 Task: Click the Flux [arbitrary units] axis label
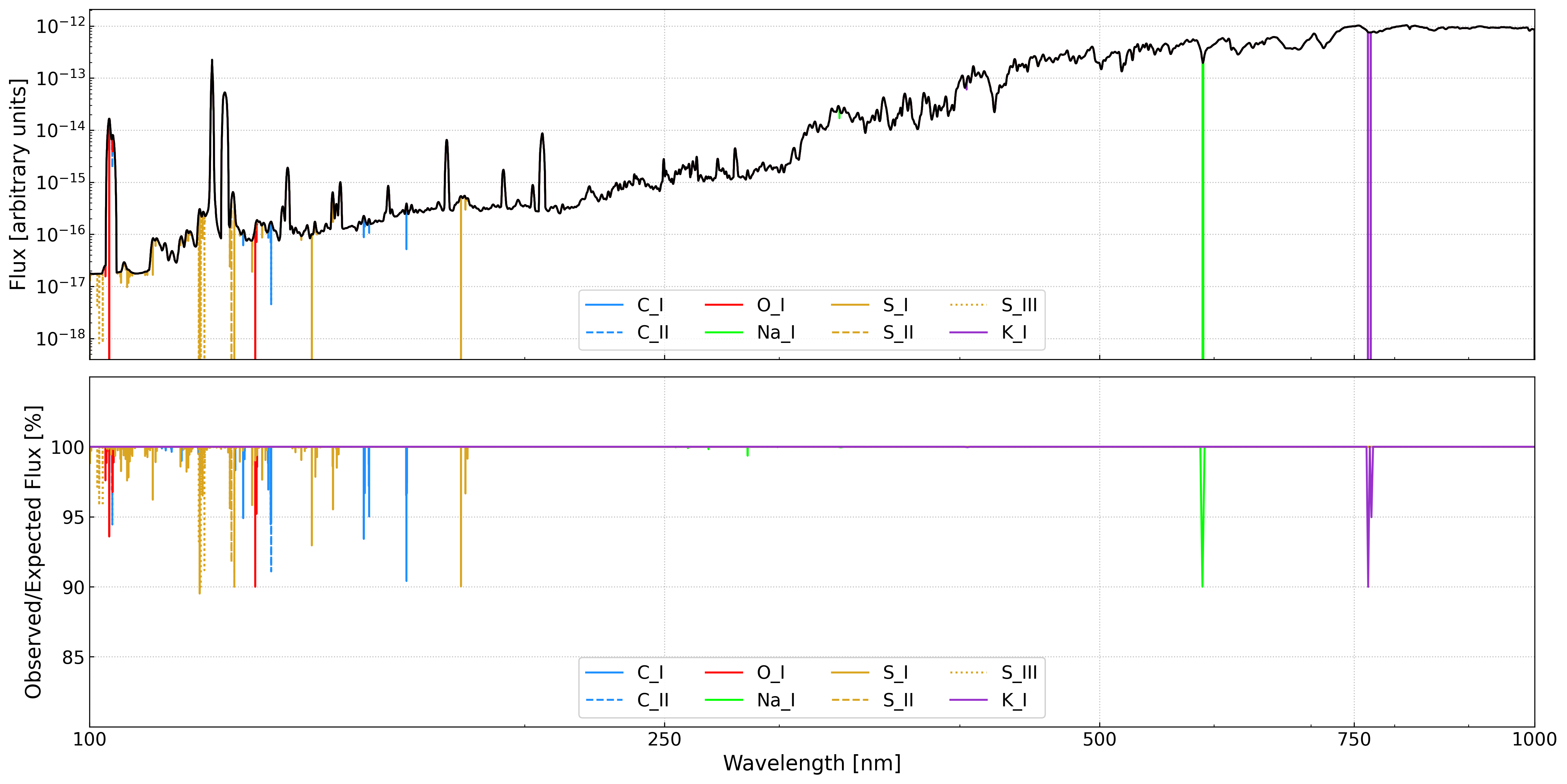point(18,184)
